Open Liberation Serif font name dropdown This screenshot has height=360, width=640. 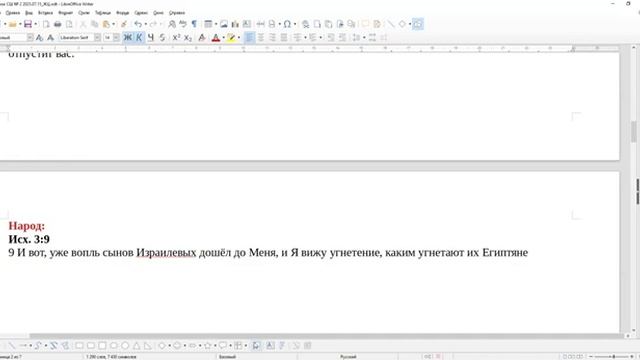97,38
